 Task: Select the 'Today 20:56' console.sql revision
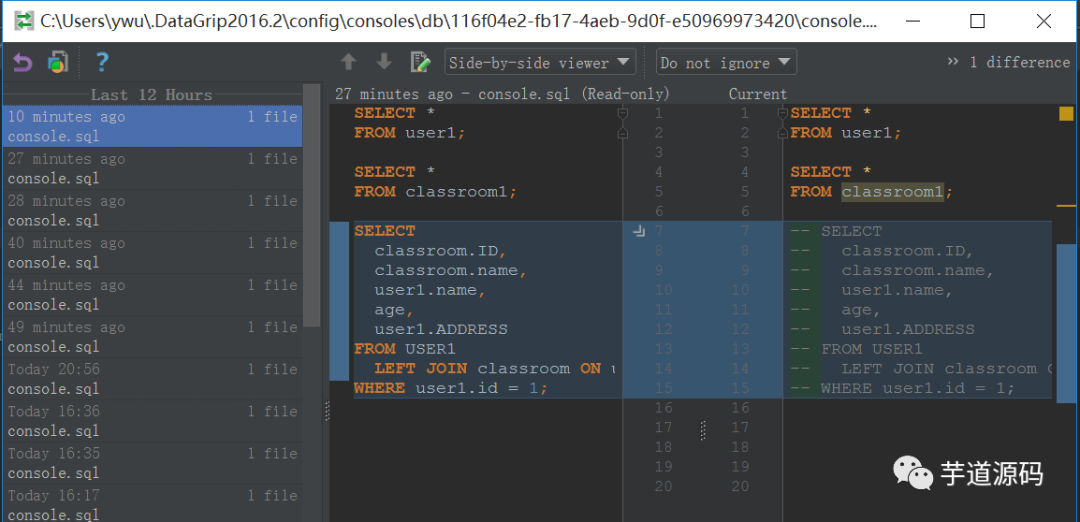click(x=152, y=379)
